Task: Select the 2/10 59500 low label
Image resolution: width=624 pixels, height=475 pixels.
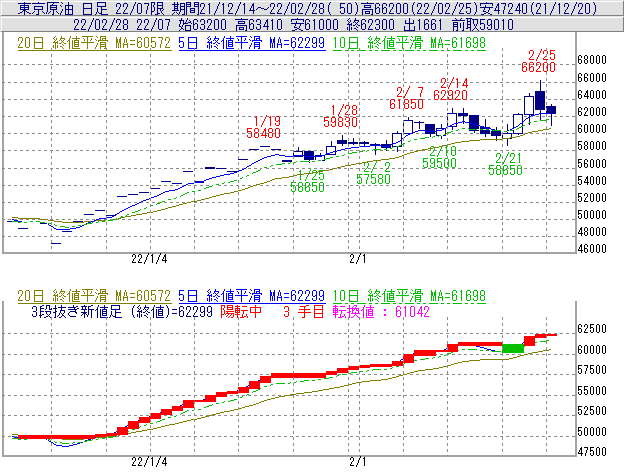Action: pyautogui.click(x=439, y=157)
